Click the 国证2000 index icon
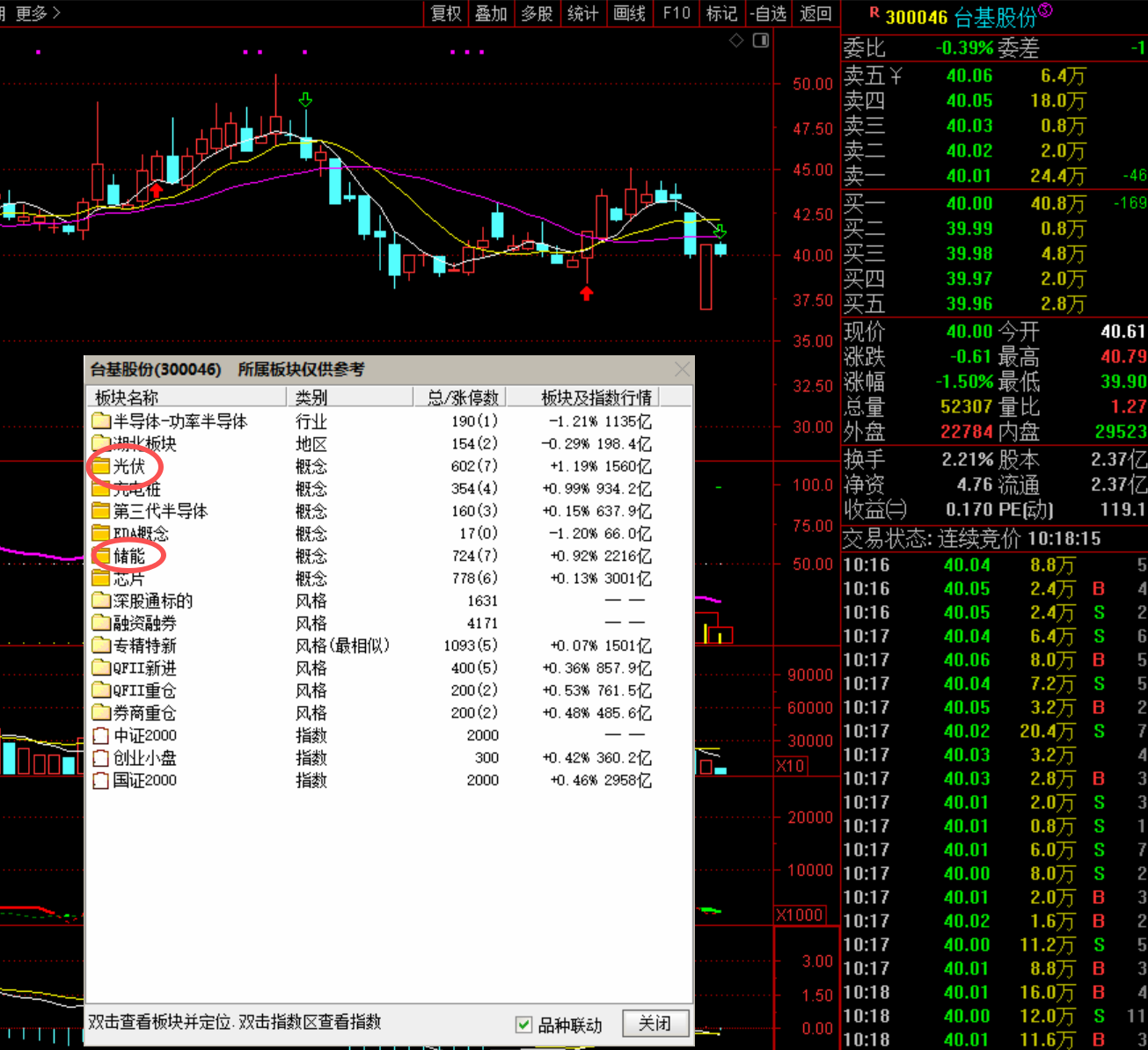This screenshot has width=1148, height=1050. point(101,780)
